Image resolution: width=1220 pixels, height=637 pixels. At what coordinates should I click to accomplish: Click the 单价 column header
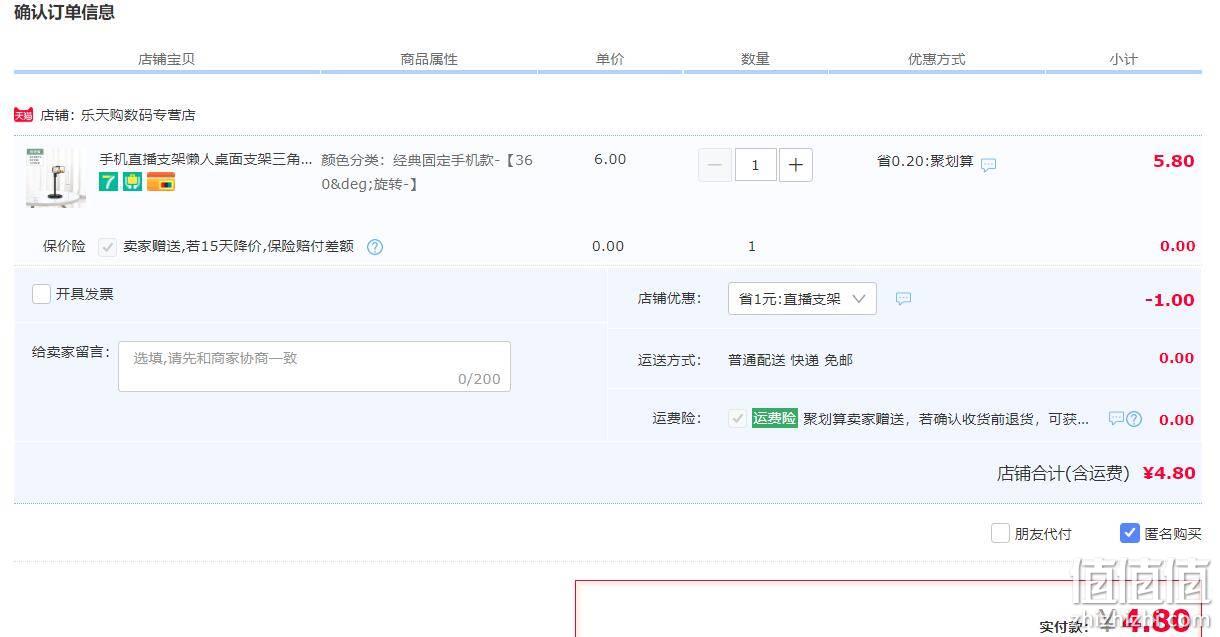click(x=610, y=59)
